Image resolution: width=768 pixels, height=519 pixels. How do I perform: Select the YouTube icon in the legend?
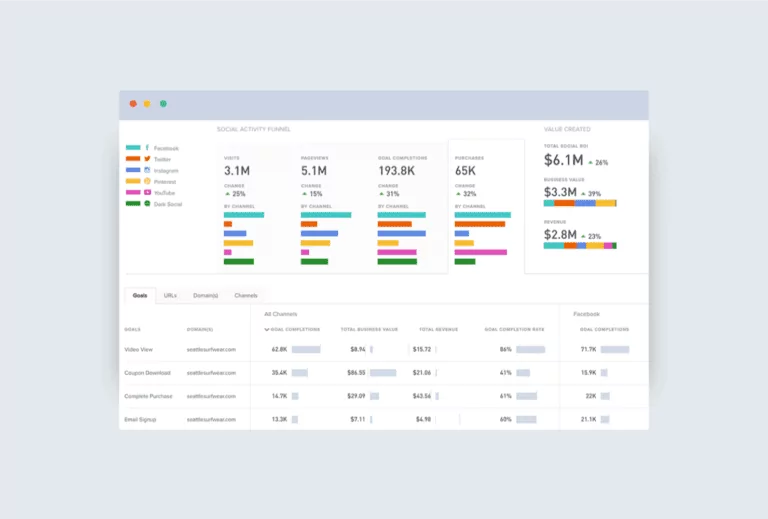tap(147, 192)
